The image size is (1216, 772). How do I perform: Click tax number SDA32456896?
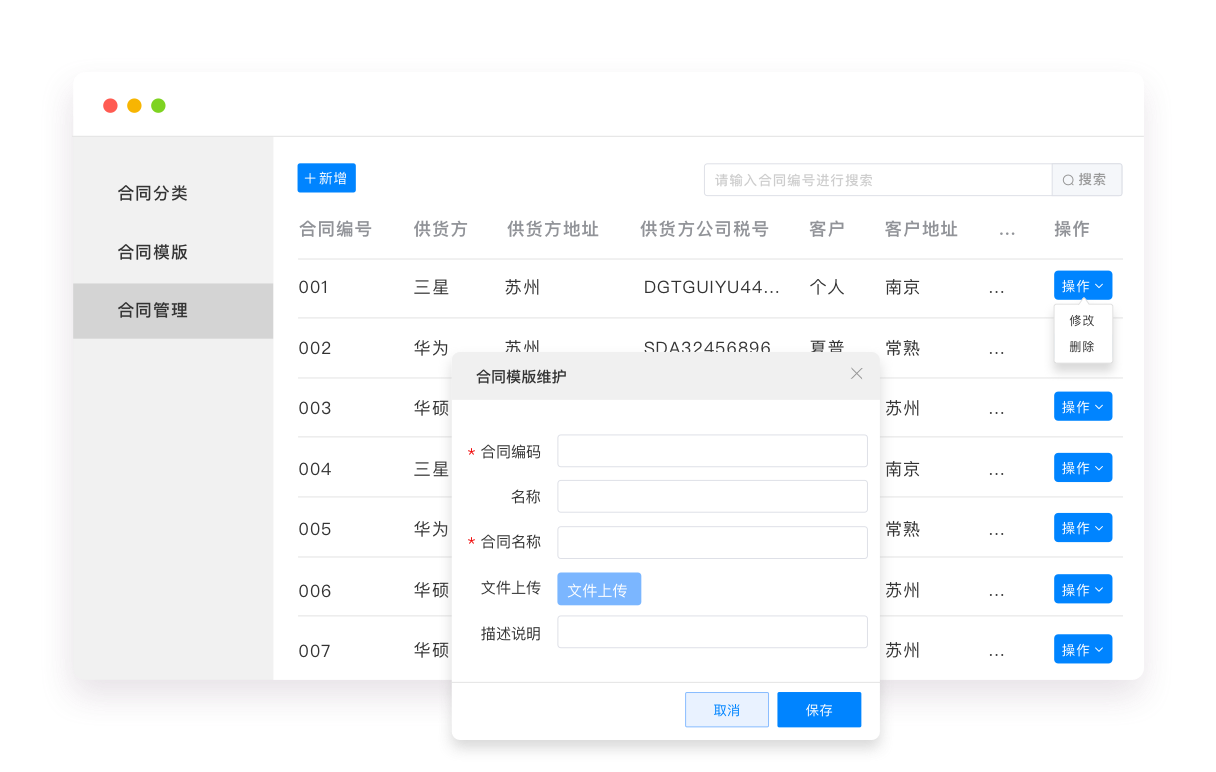coord(707,346)
